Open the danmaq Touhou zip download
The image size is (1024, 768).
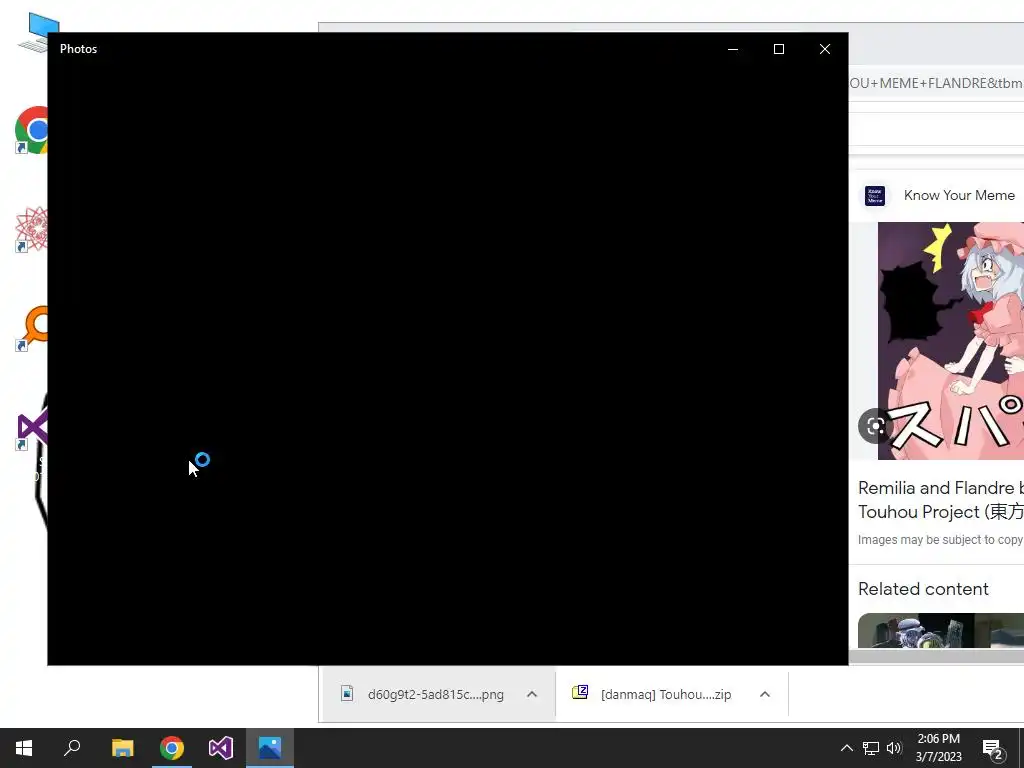653,694
